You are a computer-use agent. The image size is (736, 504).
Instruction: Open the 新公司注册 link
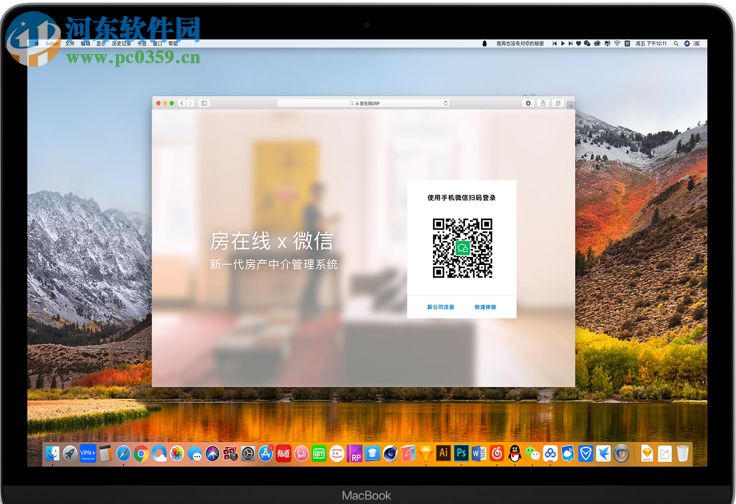pos(440,307)
